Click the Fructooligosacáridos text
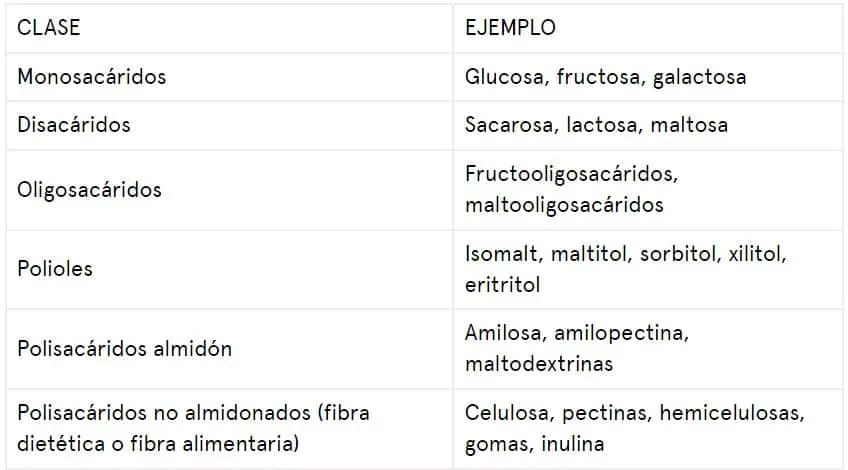The height and width of the screenshot is (470, 848). pyautogui.click(x=571, y=174)
